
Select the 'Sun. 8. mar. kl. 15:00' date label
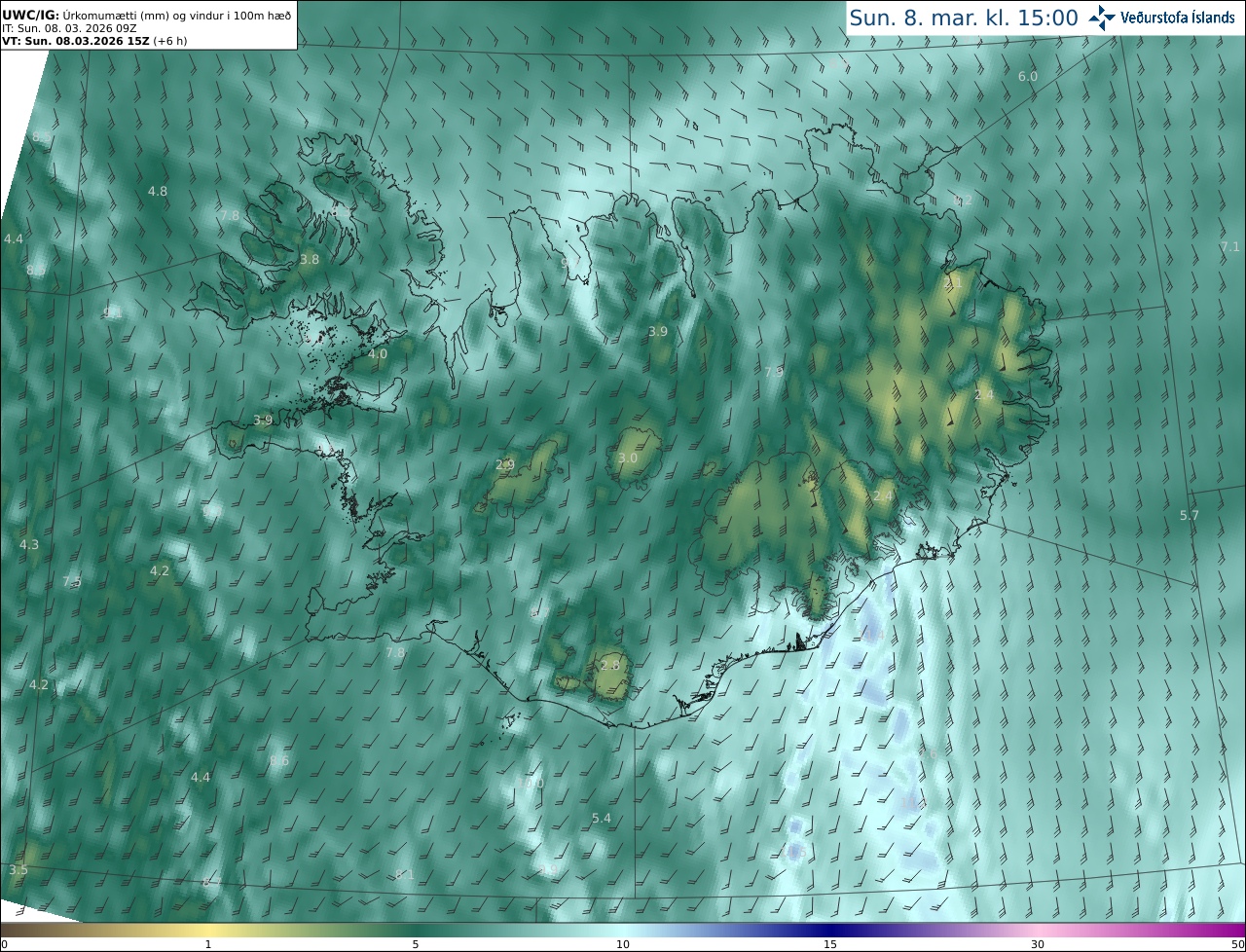pyautogui.click(x=964, y=18)
